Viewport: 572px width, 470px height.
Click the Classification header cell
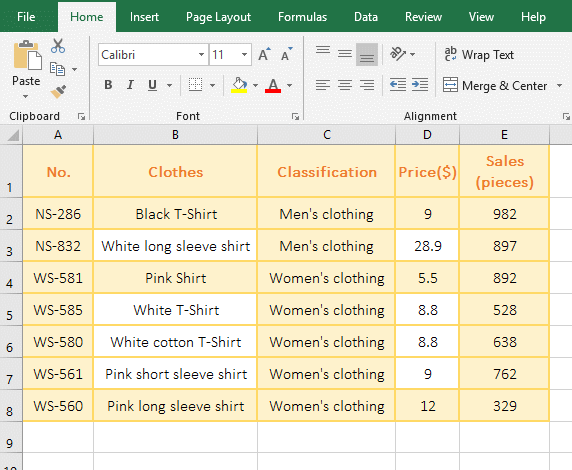[x=326, y=172]
